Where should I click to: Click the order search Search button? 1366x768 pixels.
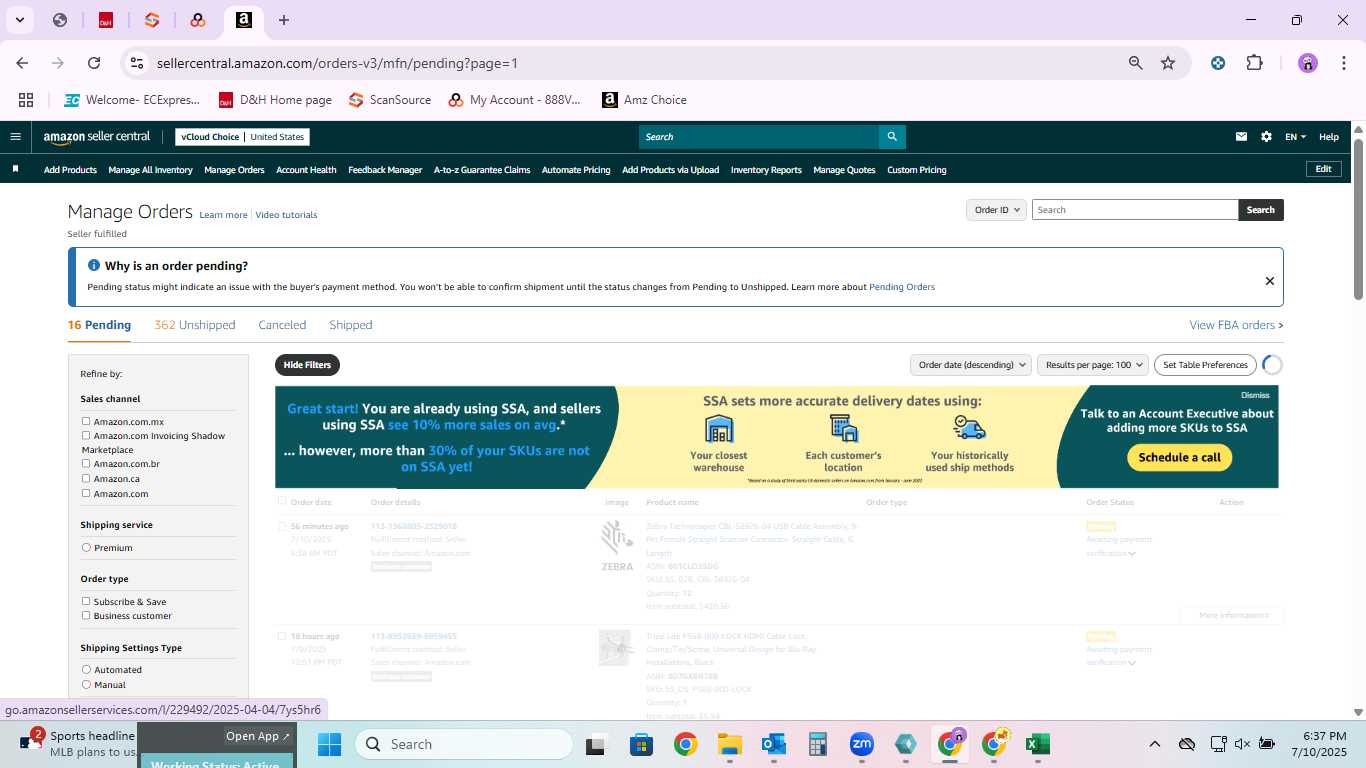click(x=1261, y=210)
